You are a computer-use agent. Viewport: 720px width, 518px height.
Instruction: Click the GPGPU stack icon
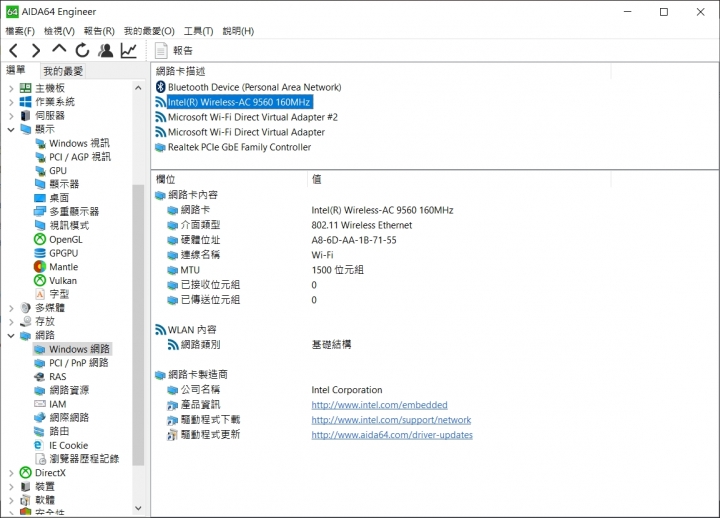coord(40,253)
